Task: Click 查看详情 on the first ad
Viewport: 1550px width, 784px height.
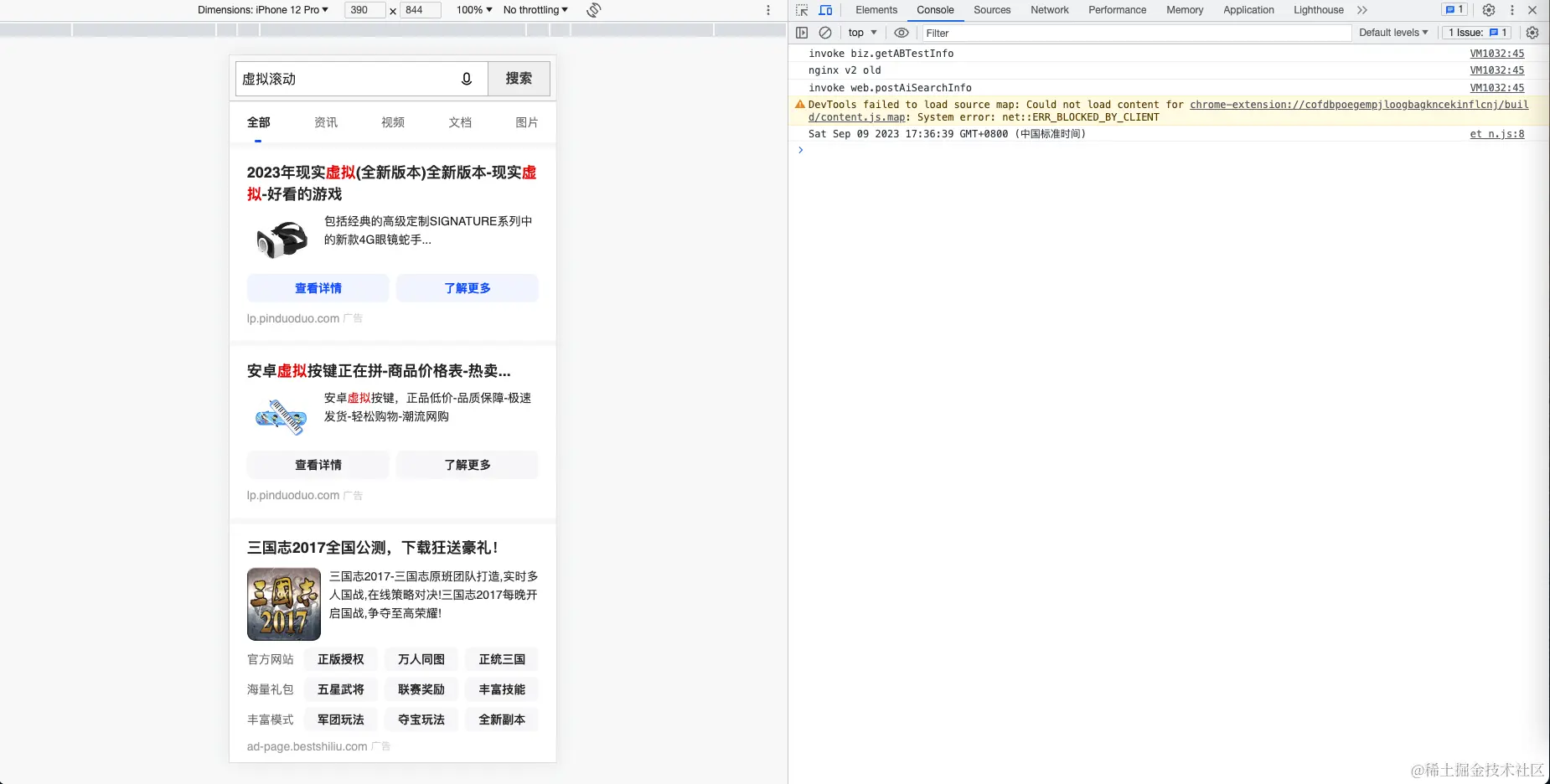Action: point(318,288)
